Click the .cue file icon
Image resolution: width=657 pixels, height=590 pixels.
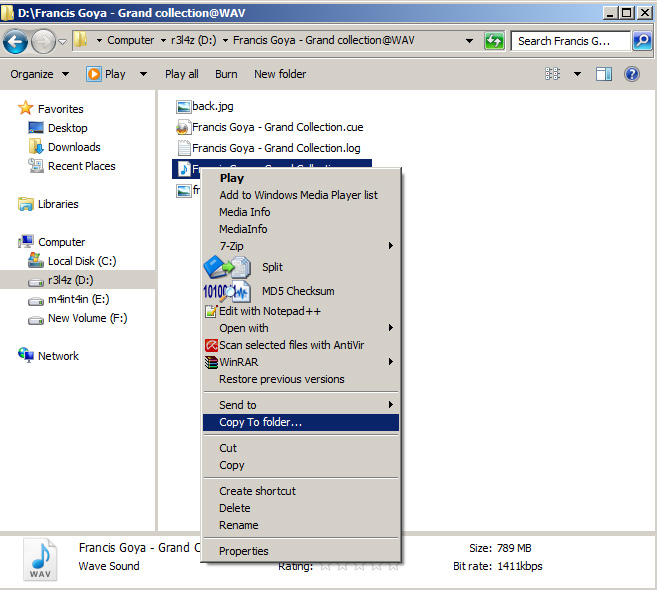tap(183, 127)
